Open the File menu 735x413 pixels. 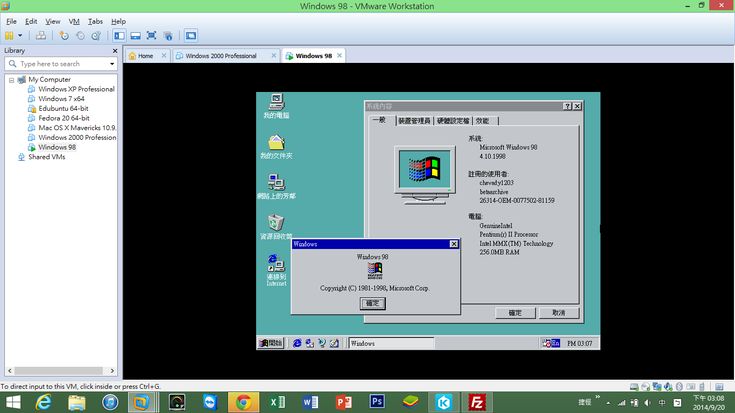[11, 22]
